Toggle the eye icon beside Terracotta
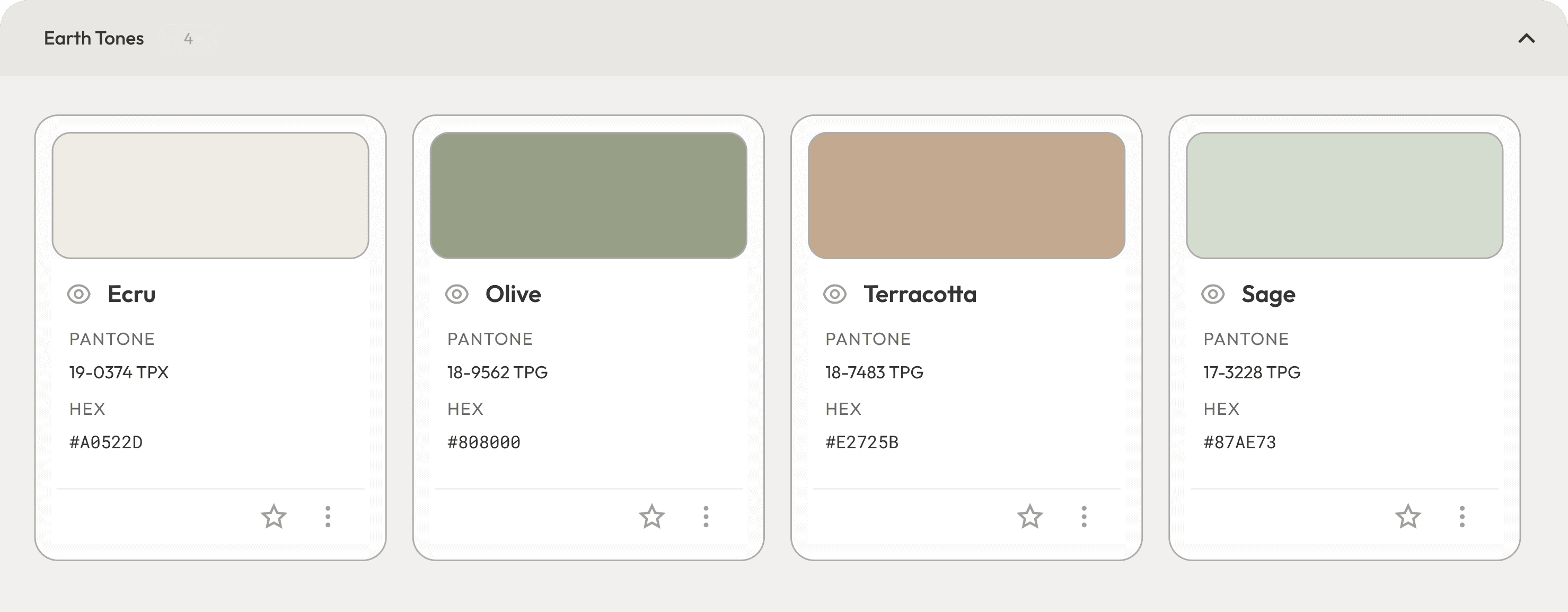The image size is (1568, 612). [834, 295]
